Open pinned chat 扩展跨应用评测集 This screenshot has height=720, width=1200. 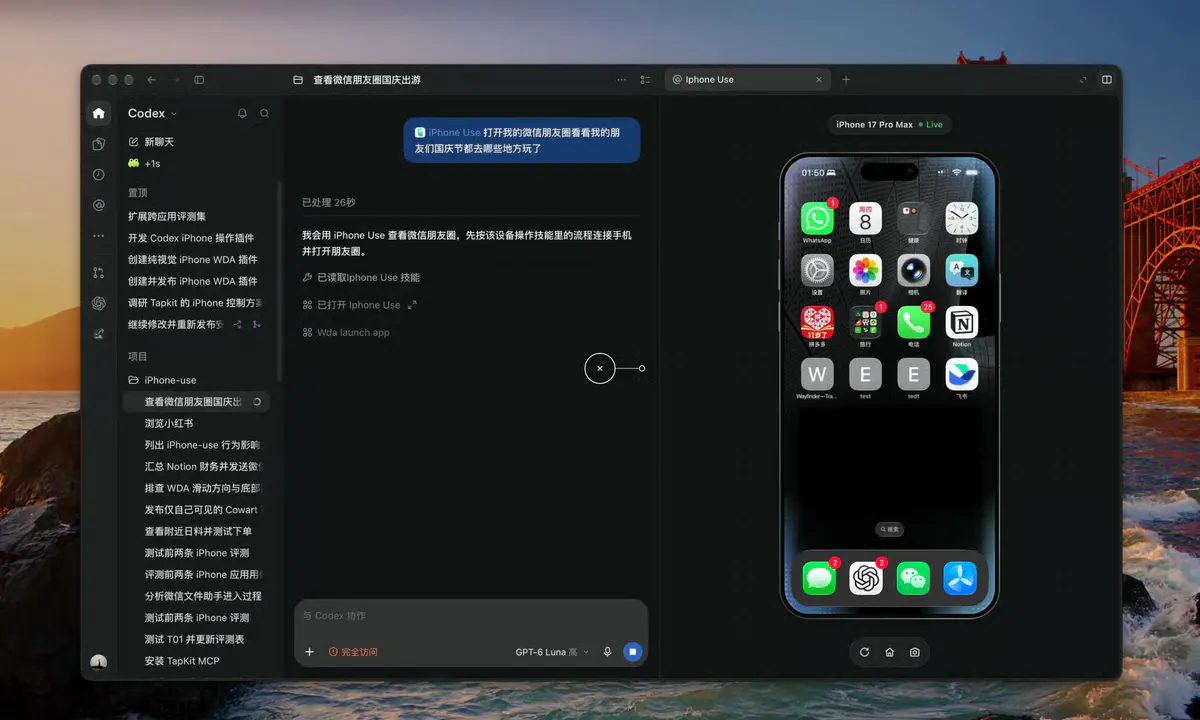tap(167, 216)
